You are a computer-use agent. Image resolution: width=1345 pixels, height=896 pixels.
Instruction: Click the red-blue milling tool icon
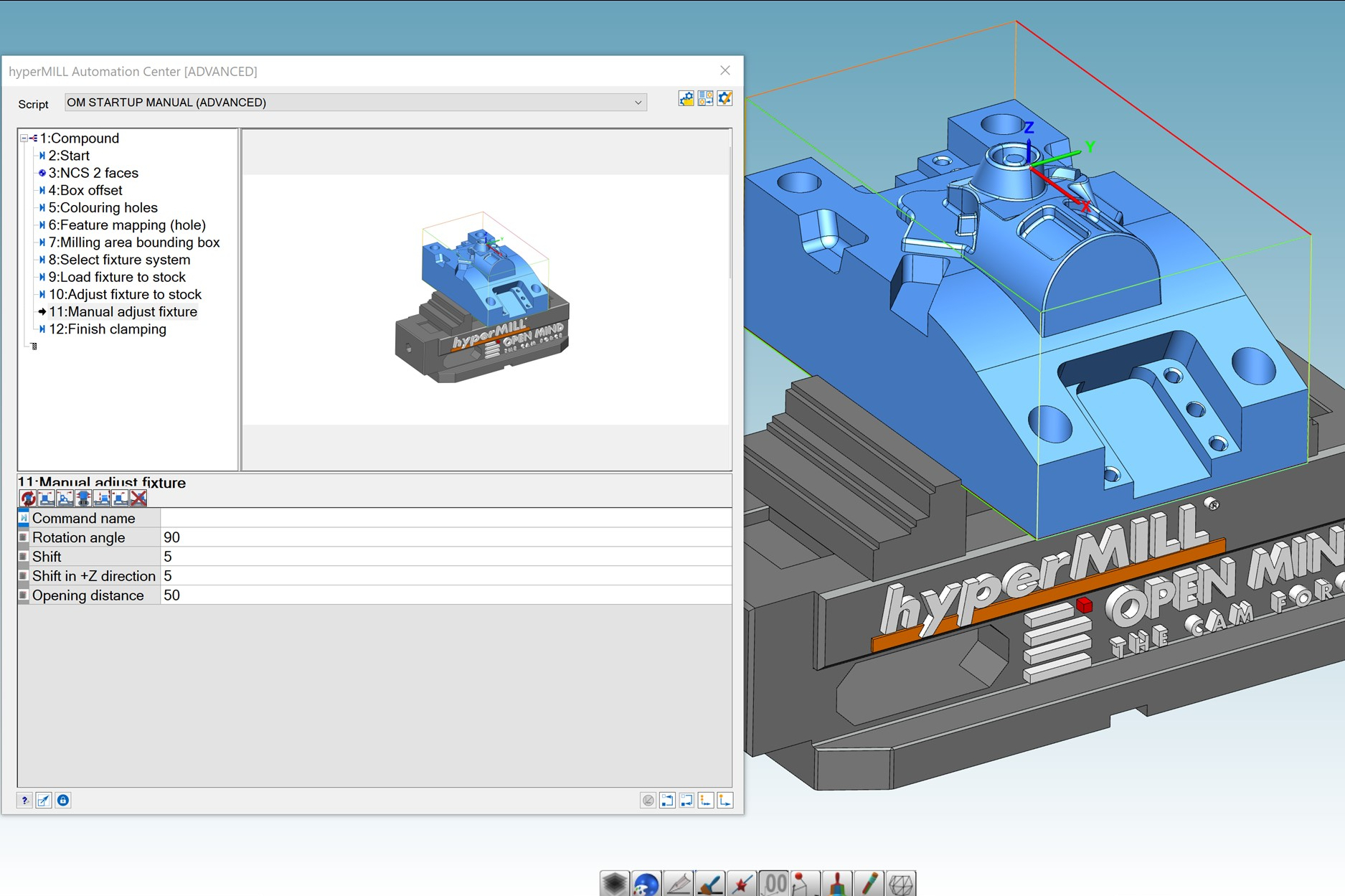[837, 883]
